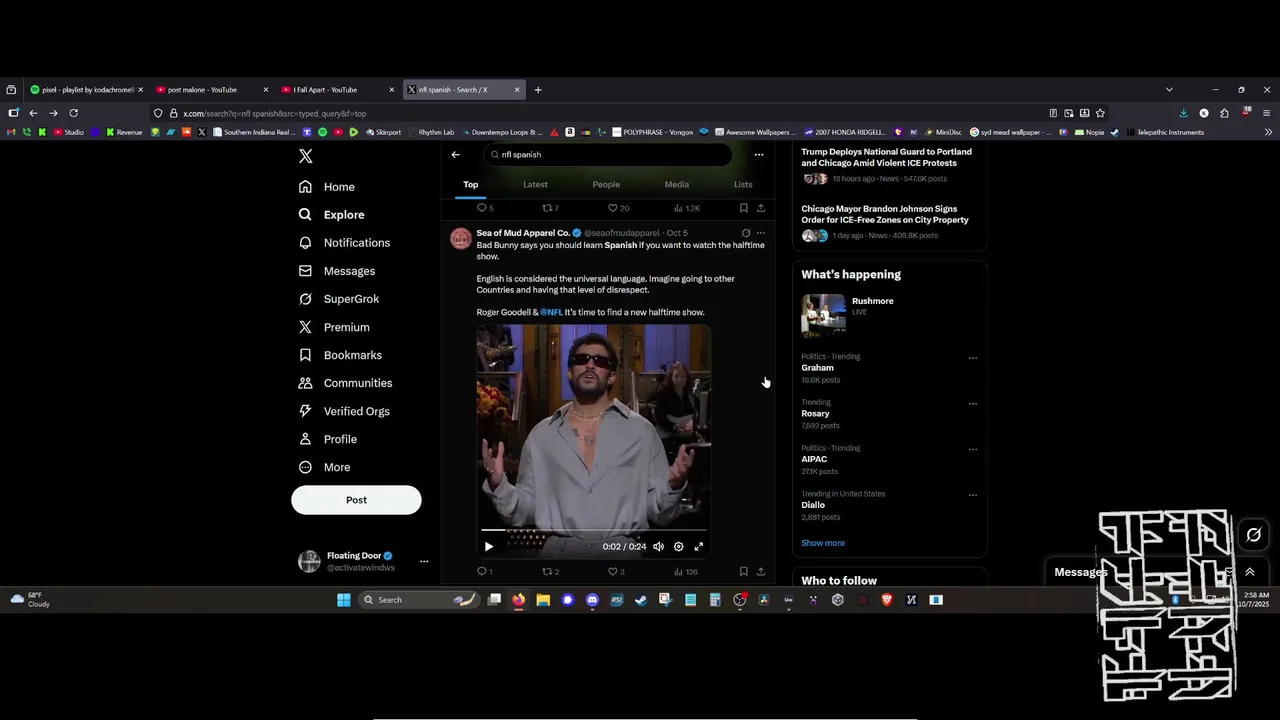This screenshot has width=1280, height=720.
Task: Open Verified Orgs in sidebar
Action: point(344,411)
